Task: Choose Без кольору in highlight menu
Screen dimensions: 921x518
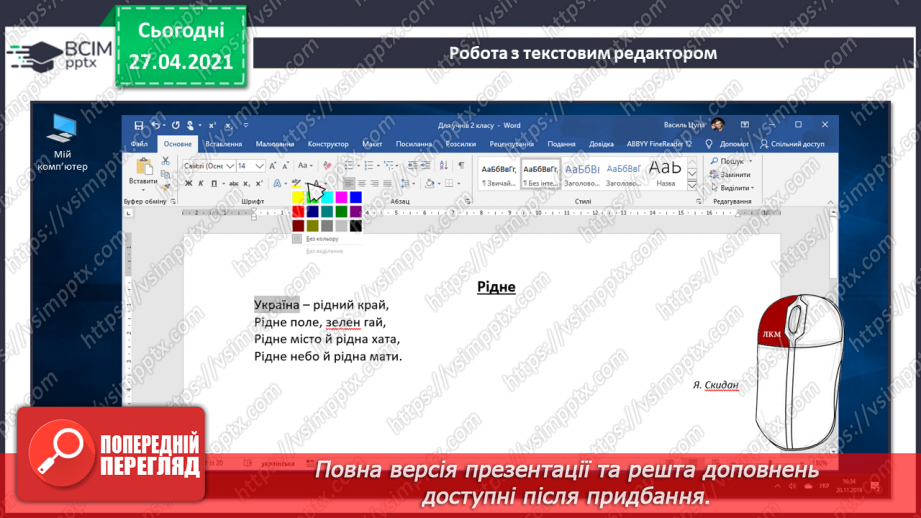Action: [317, 239]
